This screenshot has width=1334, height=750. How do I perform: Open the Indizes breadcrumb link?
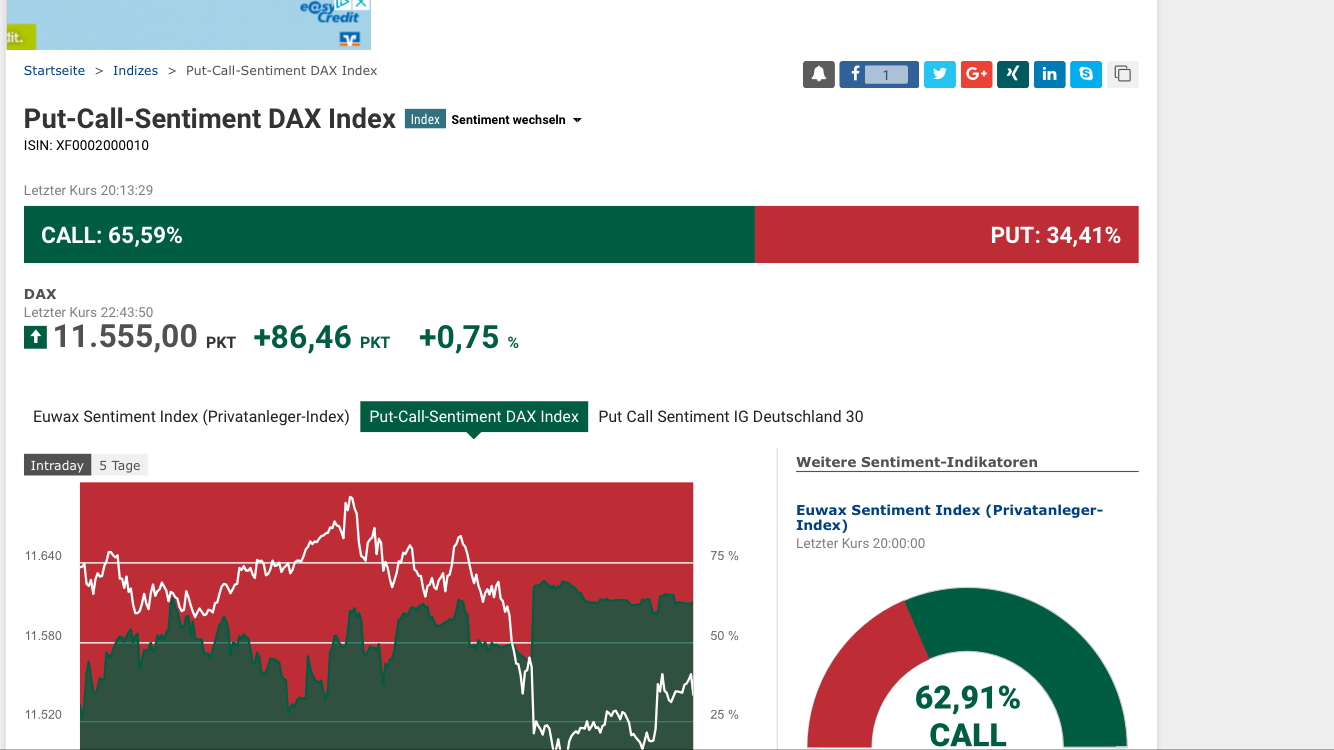[x=135, y=71]
